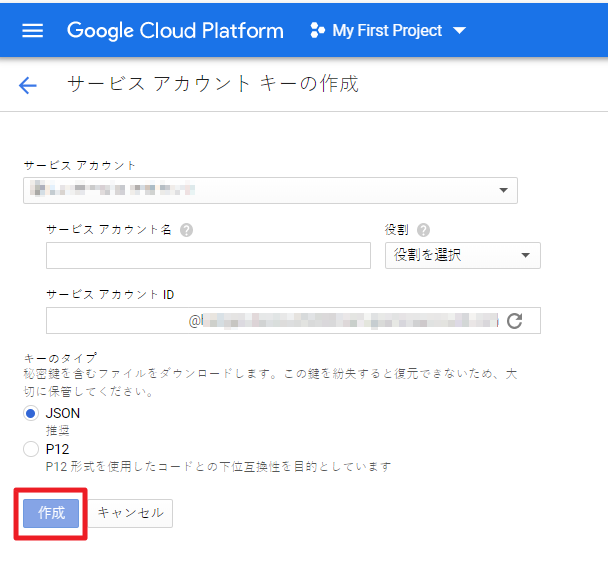
Task: Click the P12 label text
Action: [x=57, y=449]
